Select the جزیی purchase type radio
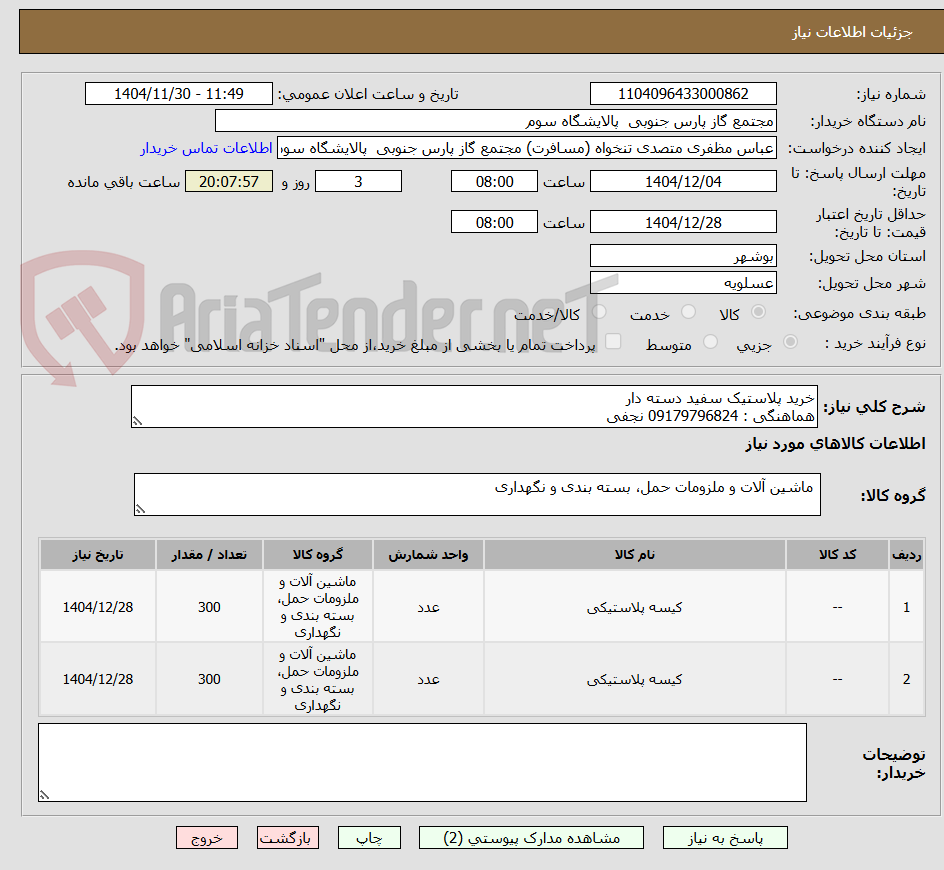Screen dimensions: 944x870 pos(790,342)
